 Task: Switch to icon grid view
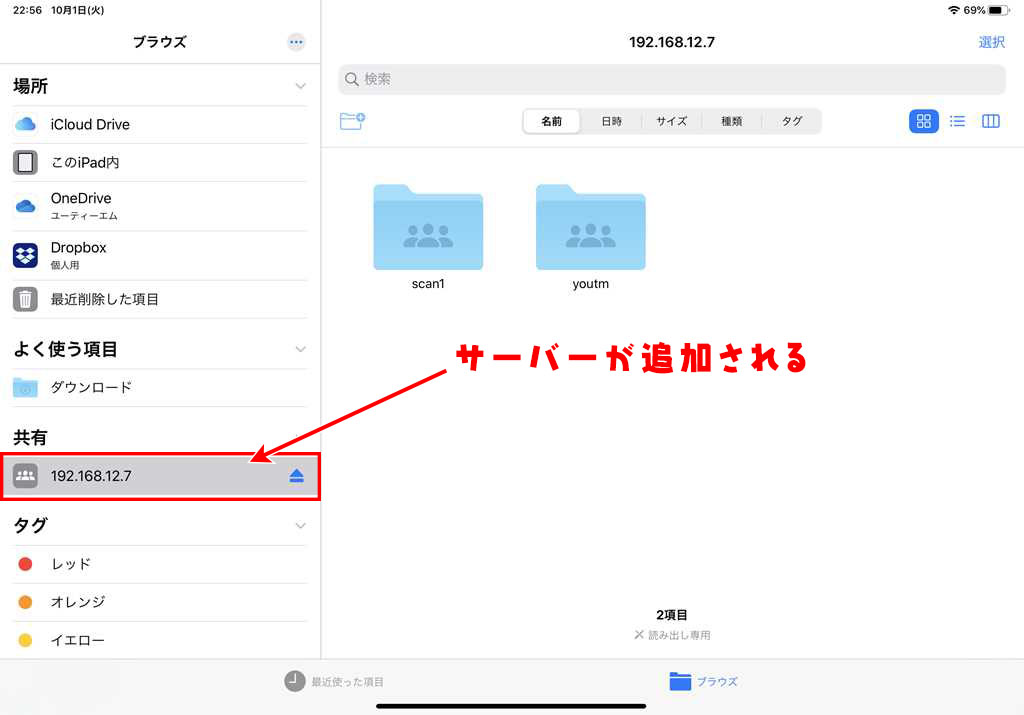click(x=923, y=121)
